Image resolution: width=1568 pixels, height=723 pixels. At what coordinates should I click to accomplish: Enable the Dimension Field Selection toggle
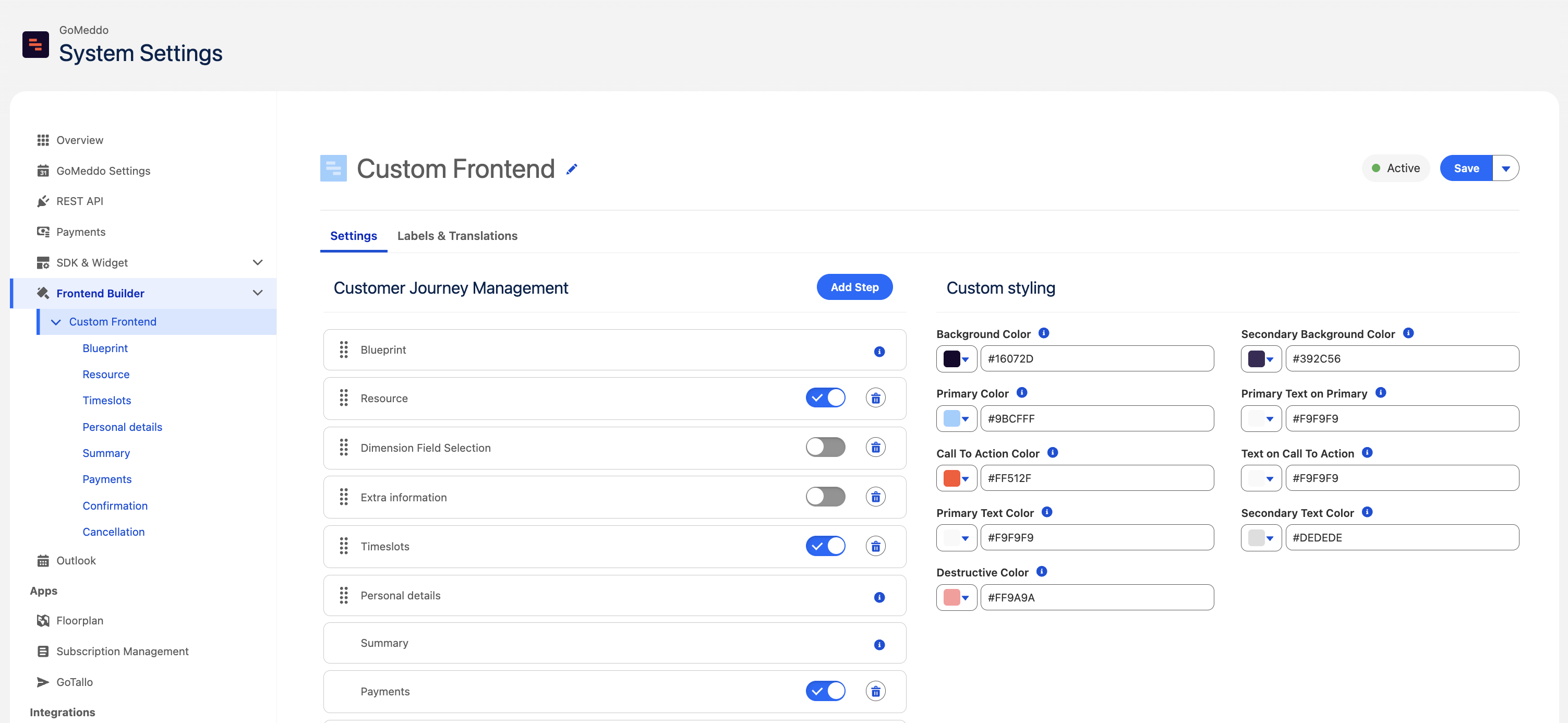pyautogui.click(x=825, y=448)
